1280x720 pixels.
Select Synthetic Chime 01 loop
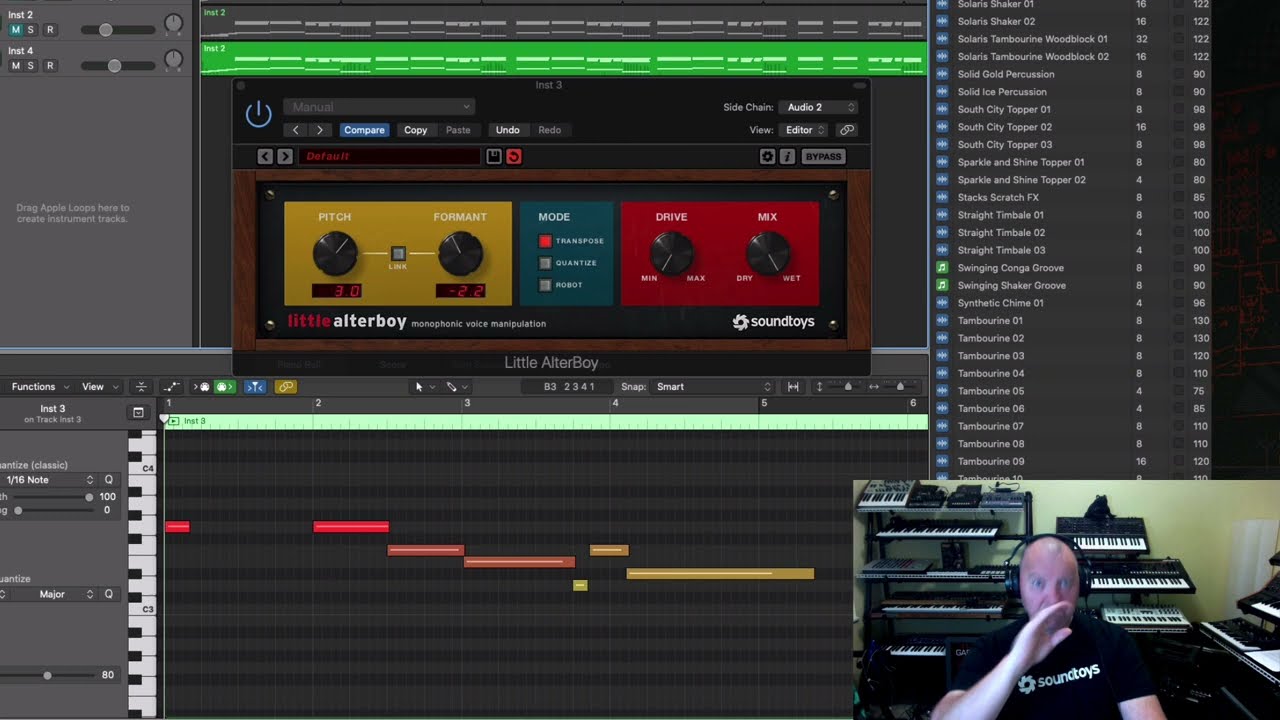click(x=1001, y=303)
